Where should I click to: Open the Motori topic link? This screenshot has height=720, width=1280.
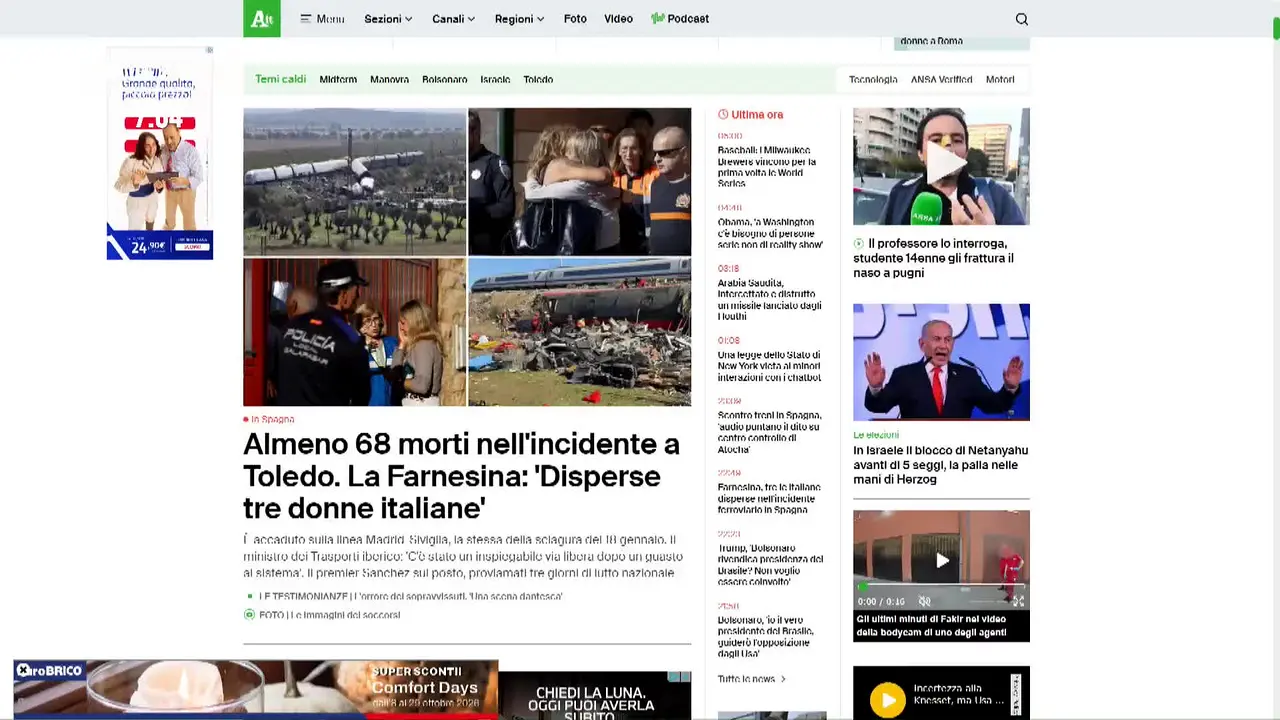[x=1000, y=79]
